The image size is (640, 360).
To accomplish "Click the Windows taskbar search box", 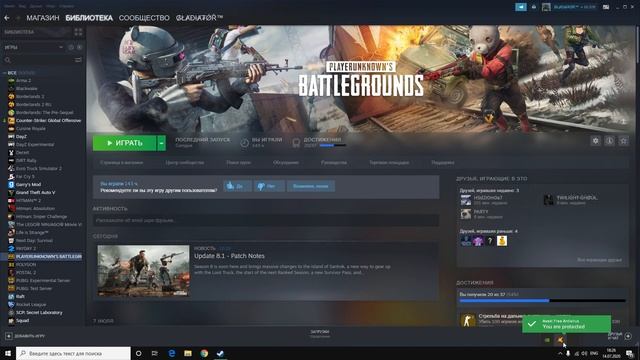I will (x=73, y=353).
